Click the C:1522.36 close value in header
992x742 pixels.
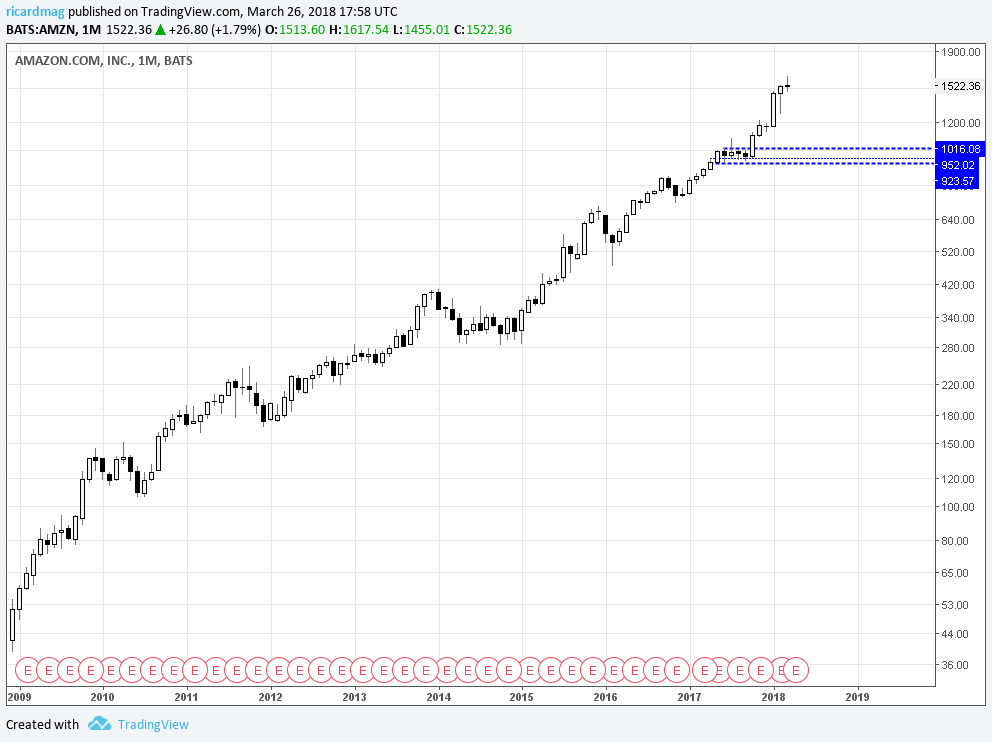pyautogui.click(x=483, y=30)
